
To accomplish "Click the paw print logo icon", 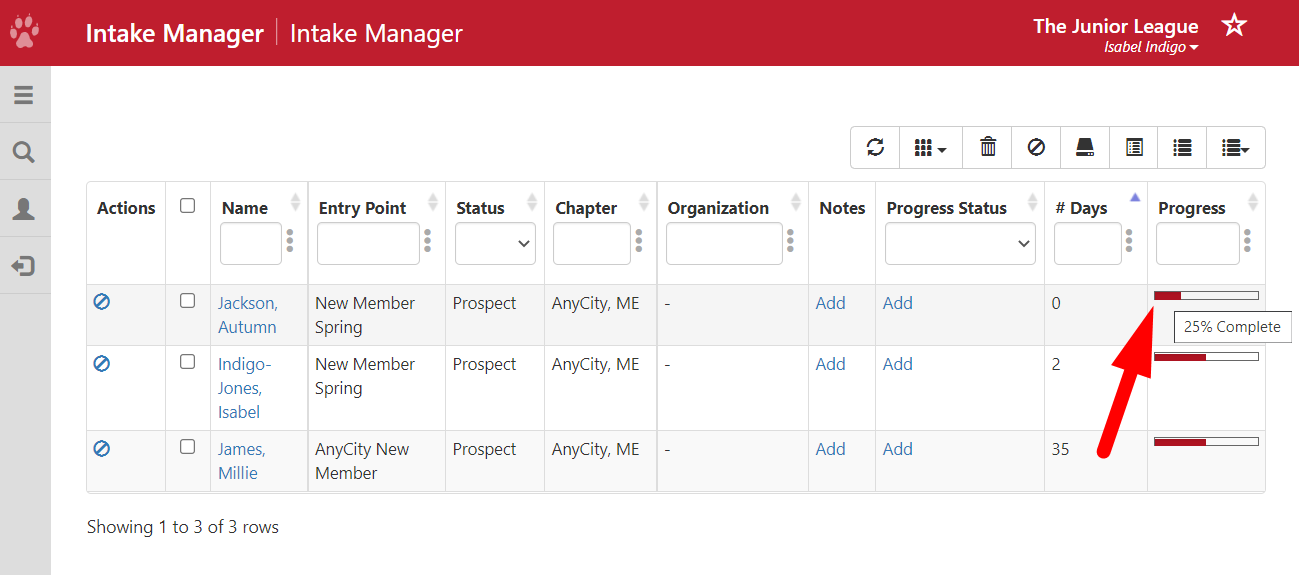I will 25,33.
